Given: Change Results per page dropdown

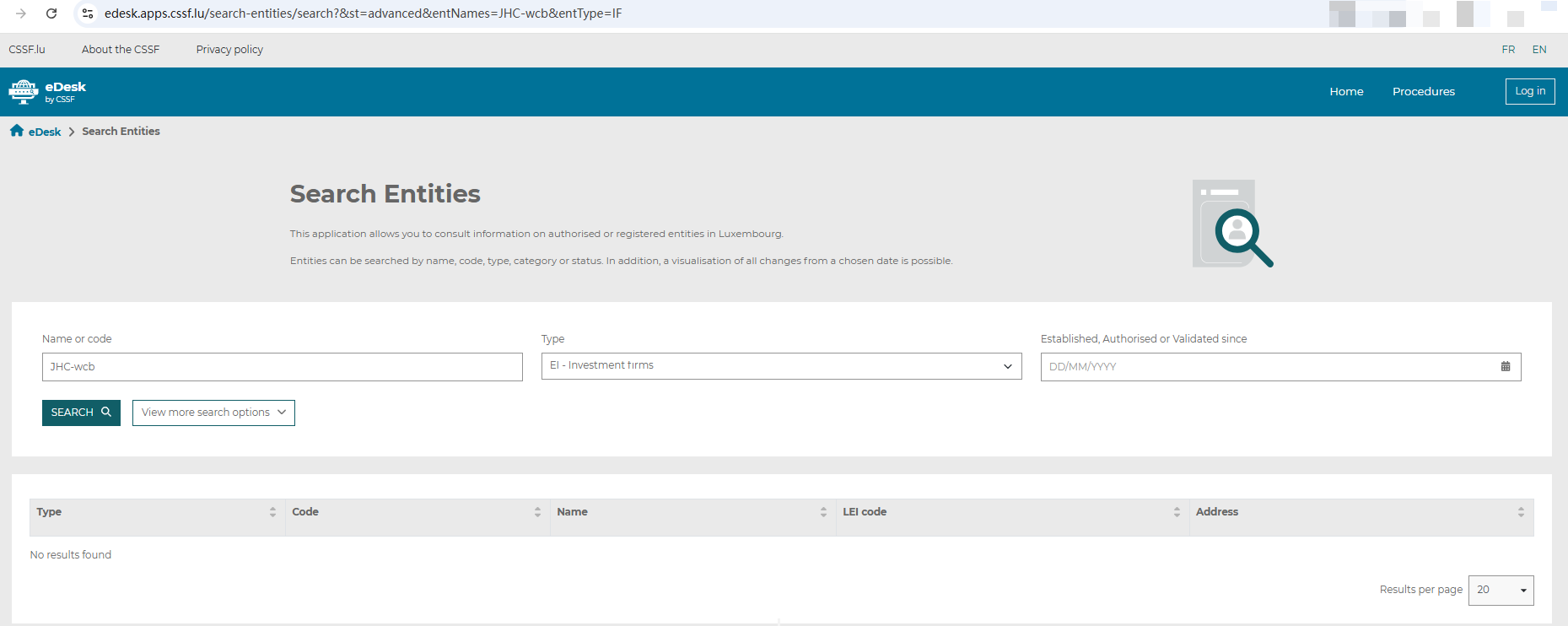Looking at the screenshot, I should 1501,591.
